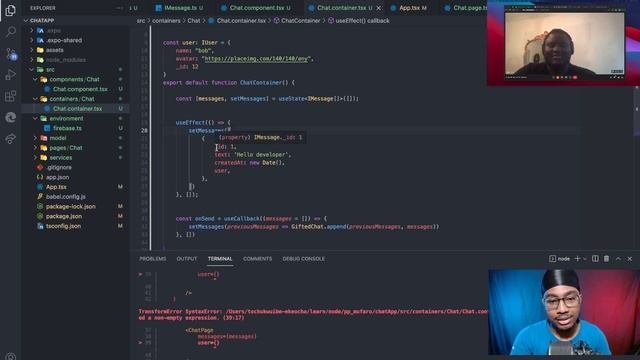Launch a new terminal with the plus icon
Image resolution: width=640 pixels, height=360 pixels.
pyautogui.click(x=577, y=259)
